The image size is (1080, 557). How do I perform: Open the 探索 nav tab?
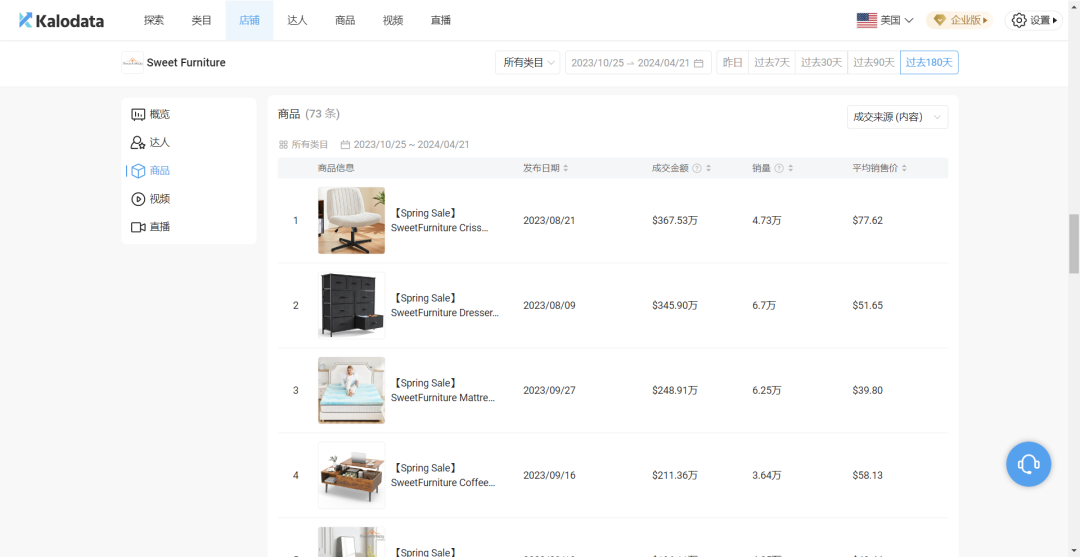click(x=154, y=21)
